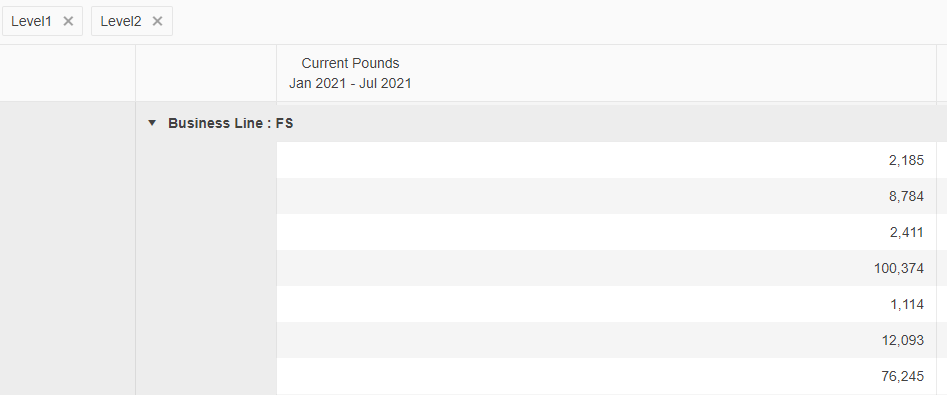Click the Business Line : FS group row
Viewport: 947px width, 395px height.
pos(541,123)
